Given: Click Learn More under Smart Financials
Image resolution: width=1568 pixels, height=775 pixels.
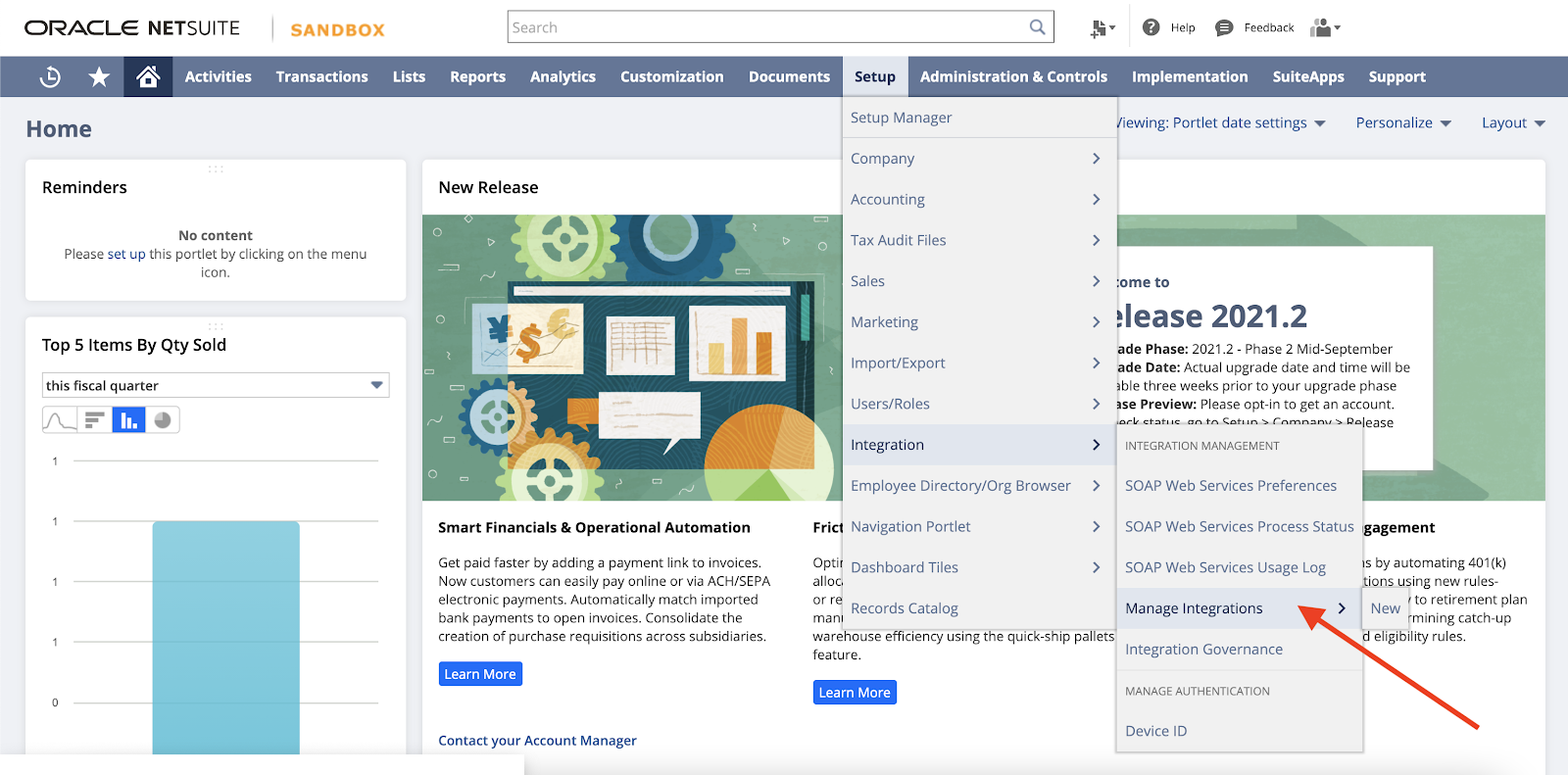Looking at the screenshot, I should click(x=480, y=674).
